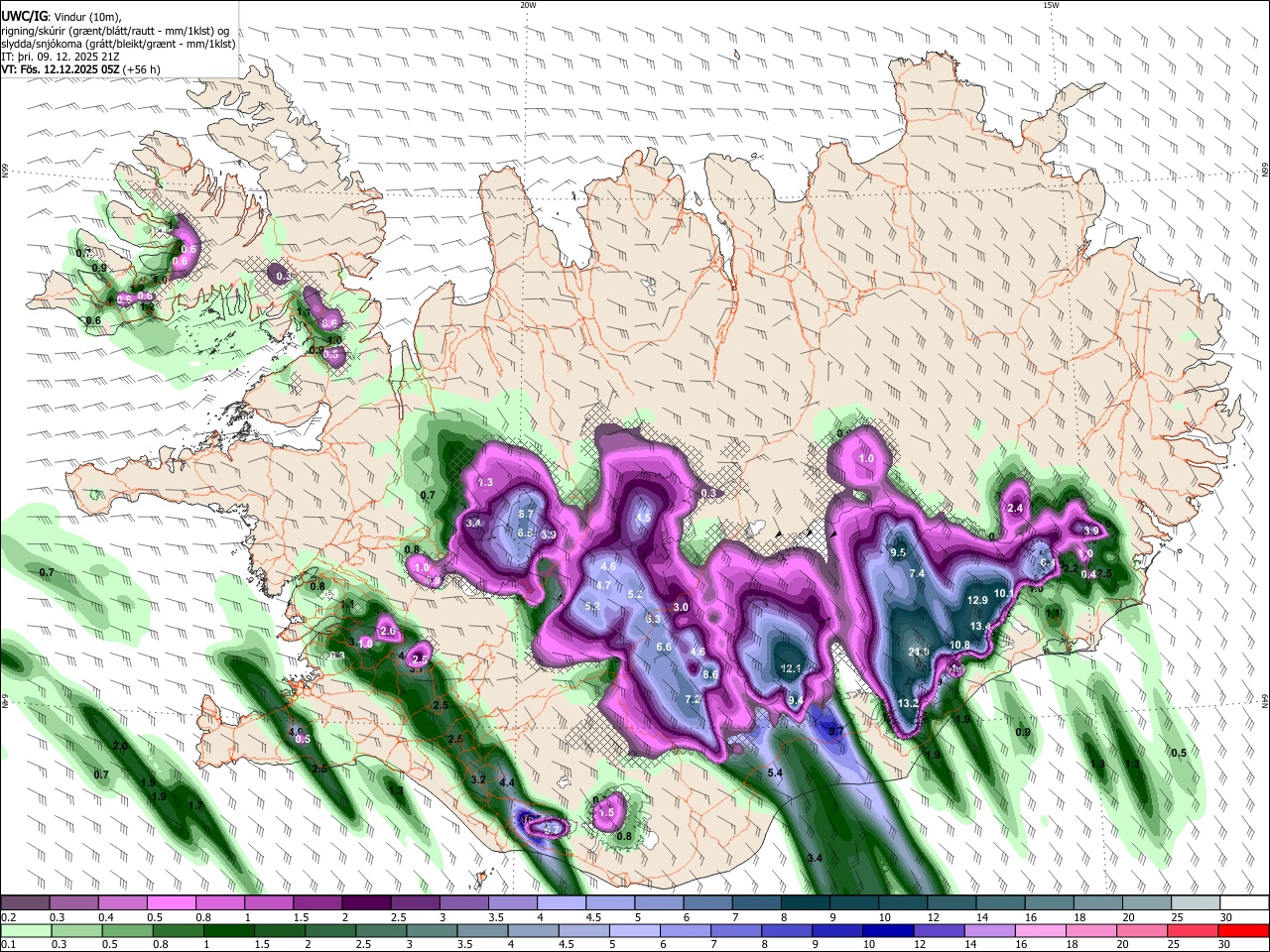Click the '0.1' label on the lower rain scale
The height and width of the screenshot is (952, 1270).
(x=7, y=946)
